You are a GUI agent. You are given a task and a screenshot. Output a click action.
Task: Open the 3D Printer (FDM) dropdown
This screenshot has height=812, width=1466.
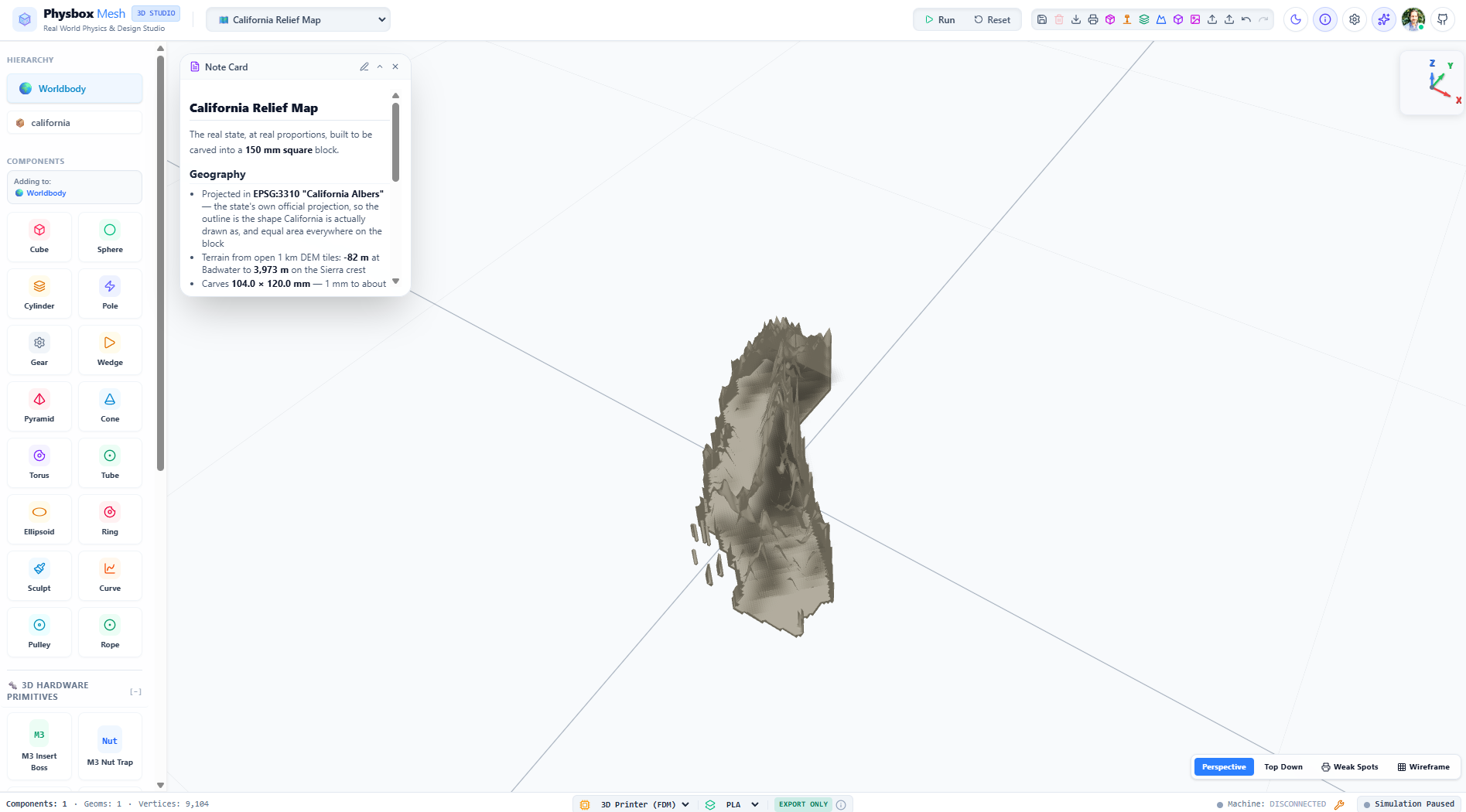pyautogui.click(x=644, y=804)
